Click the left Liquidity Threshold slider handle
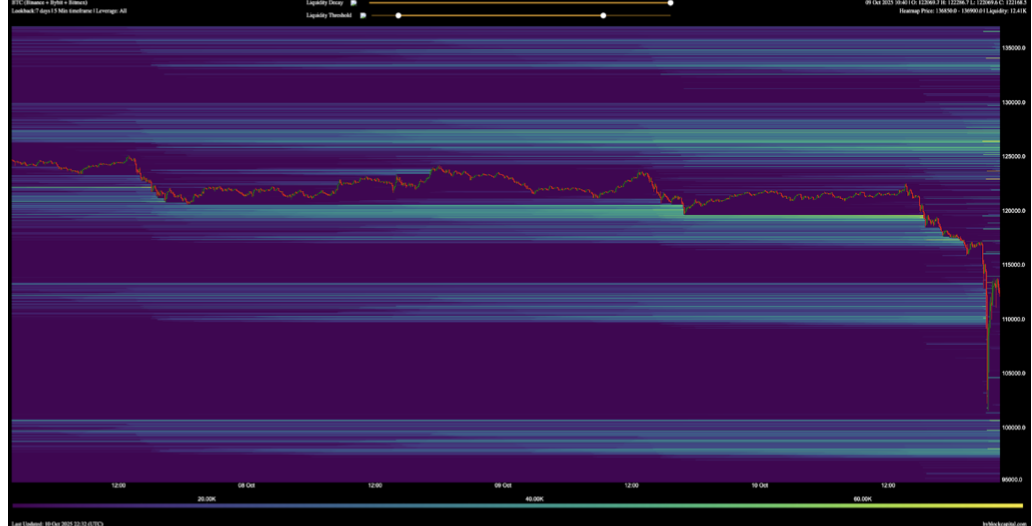 tap(399, 15)
